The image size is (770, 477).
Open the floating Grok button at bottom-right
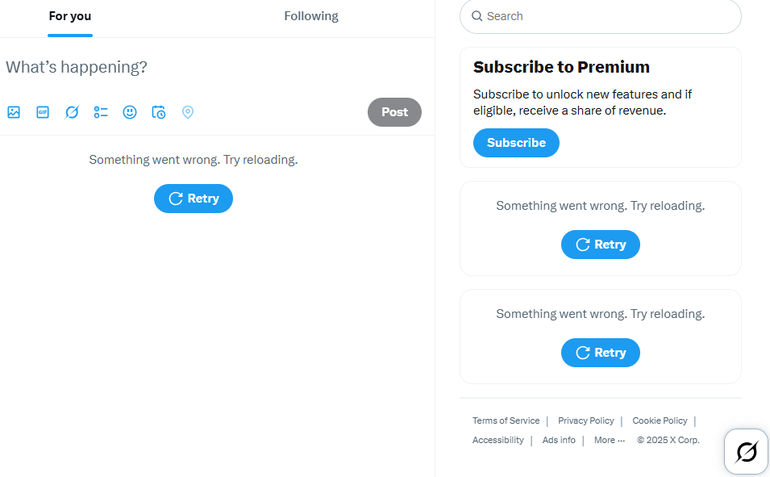[746, 452]
